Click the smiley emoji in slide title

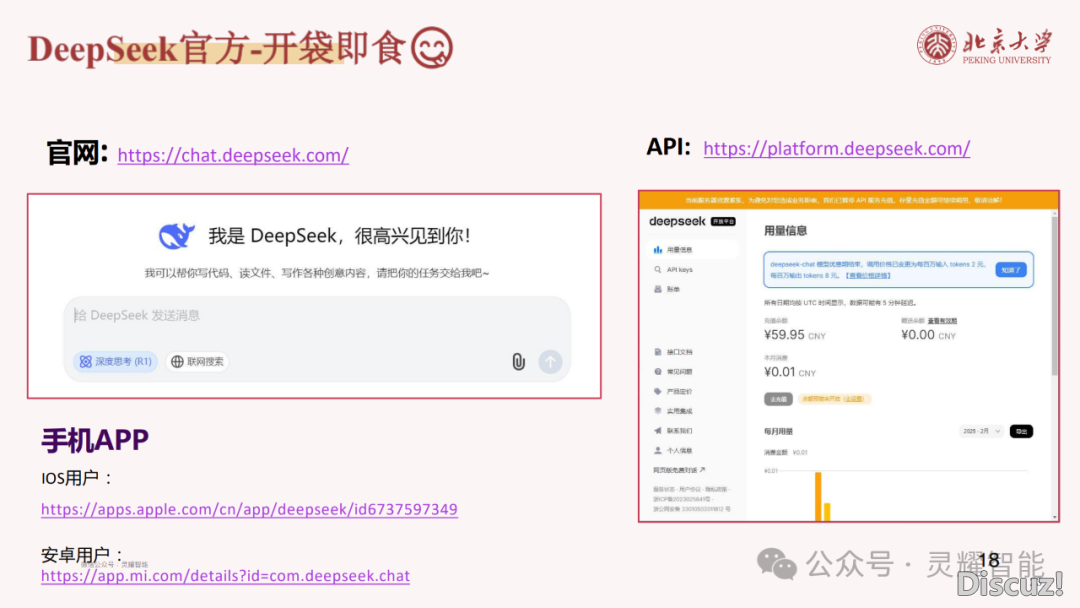click(x=432, y=48)
